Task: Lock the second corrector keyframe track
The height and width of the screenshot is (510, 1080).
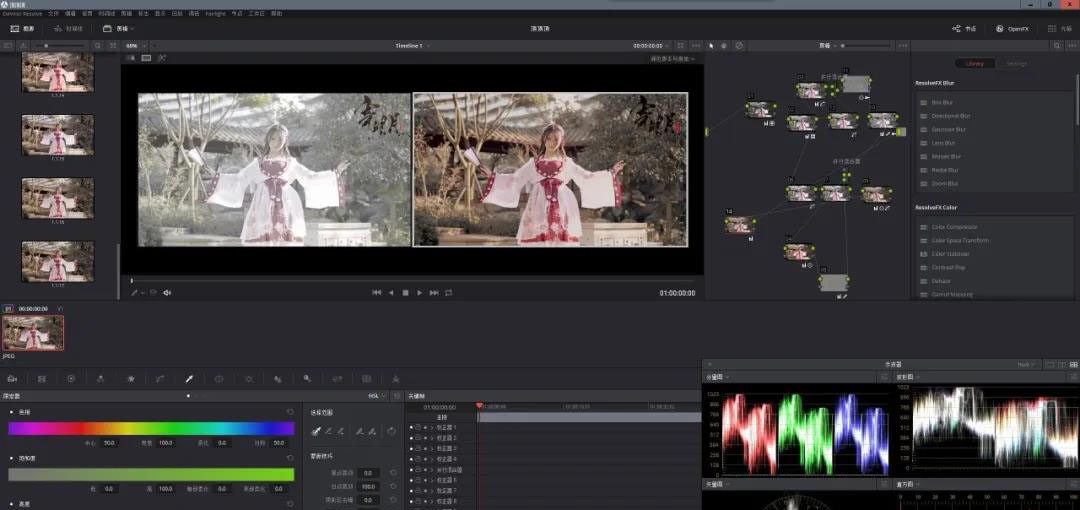Action: pos(418,438)
